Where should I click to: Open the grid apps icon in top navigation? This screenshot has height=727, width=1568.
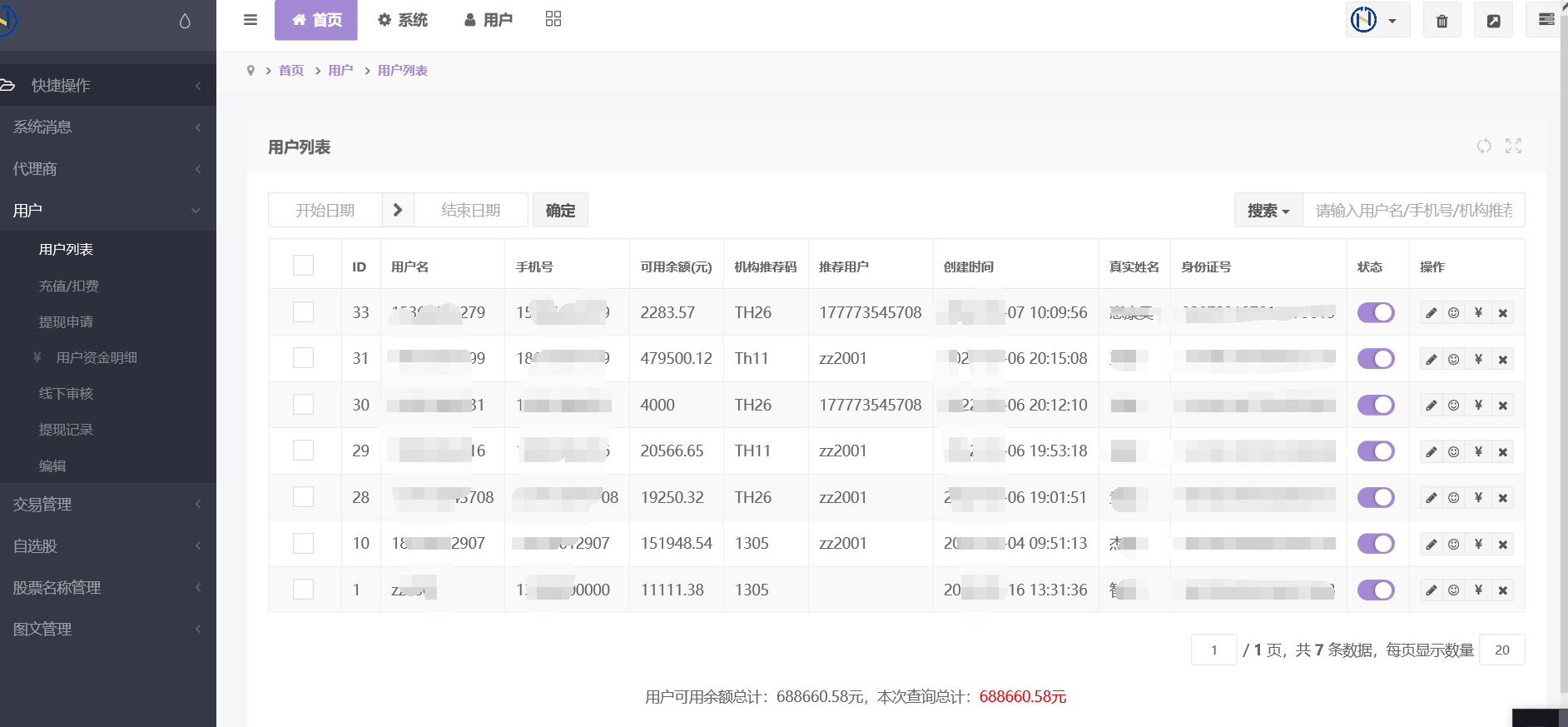click(x=553, y=19)
